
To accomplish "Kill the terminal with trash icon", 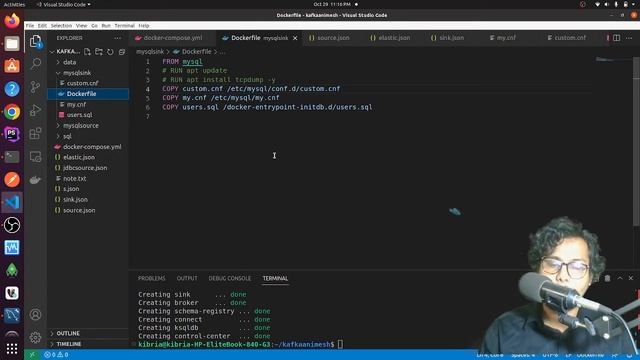I will [x=607, y=278].
